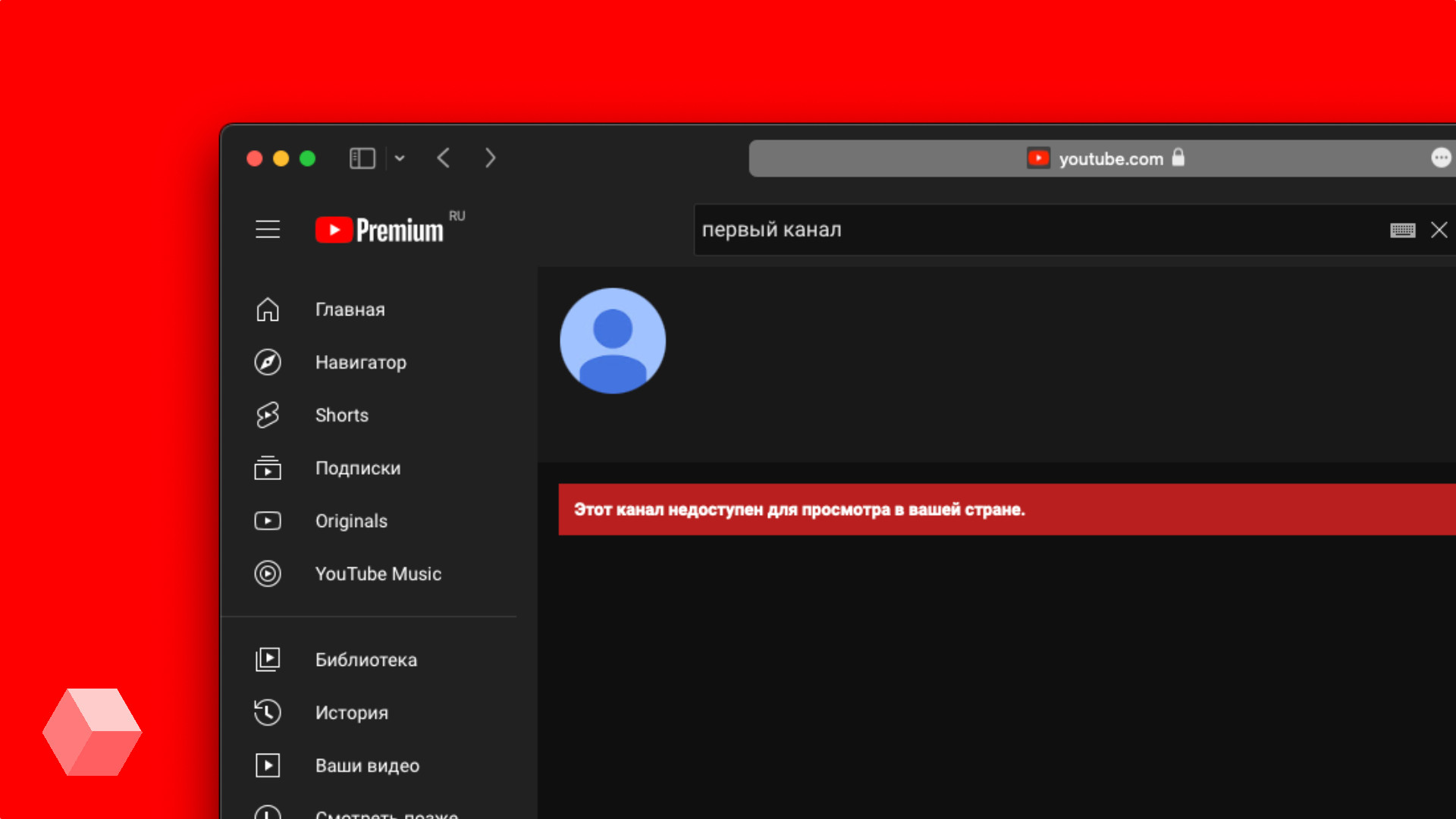This screenshot has width=1456, height=819.
Task: Click the channel's default avatar image
Action: [x=613, y=340]
